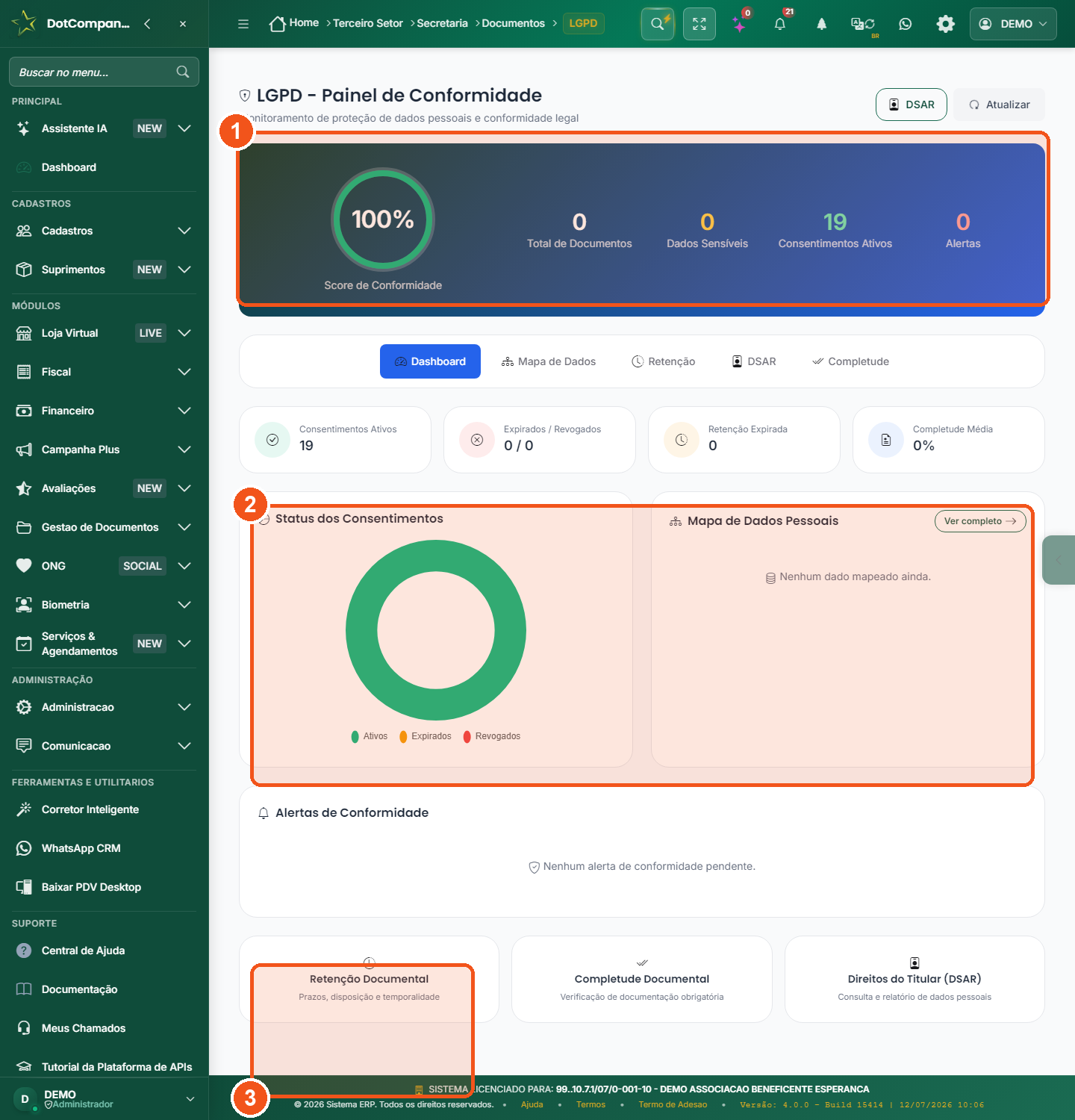This screenshot has height=1120, width=1075.
Task: Click the Documentação book icon
Action: pos(24,989)
